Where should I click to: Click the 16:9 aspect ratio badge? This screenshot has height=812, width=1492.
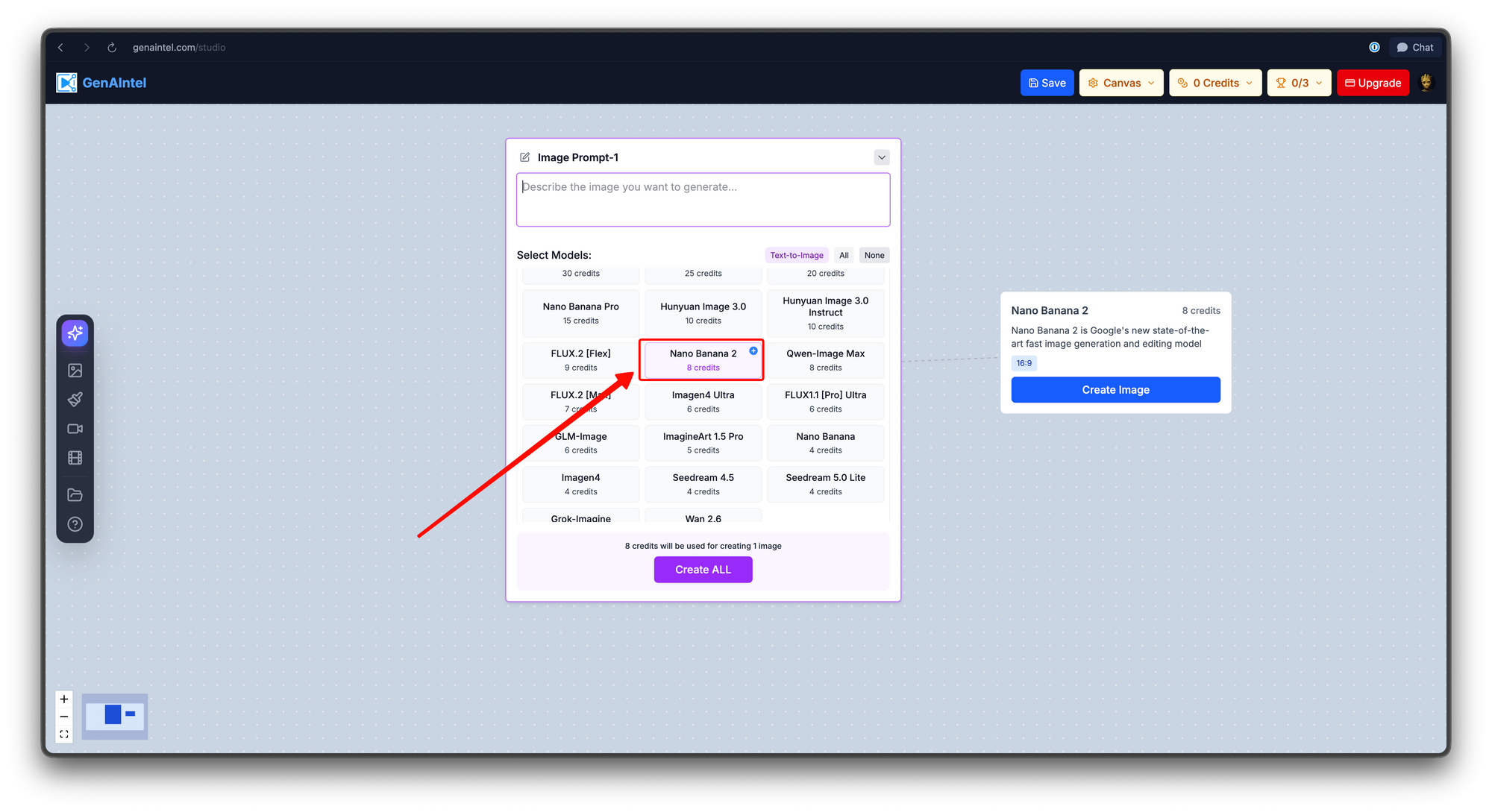[x=1024, y=363]
